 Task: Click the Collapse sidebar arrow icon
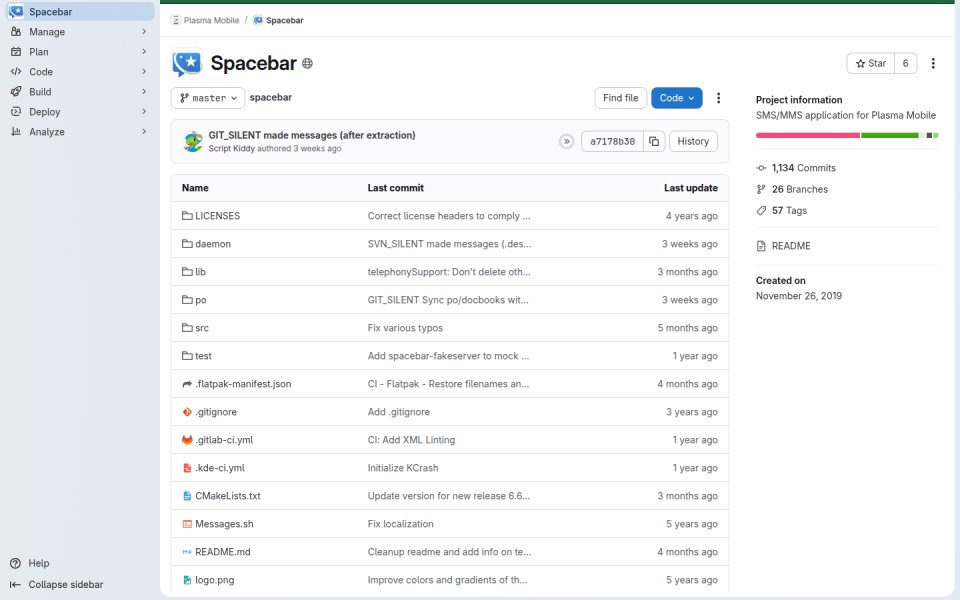click(16, 585)
